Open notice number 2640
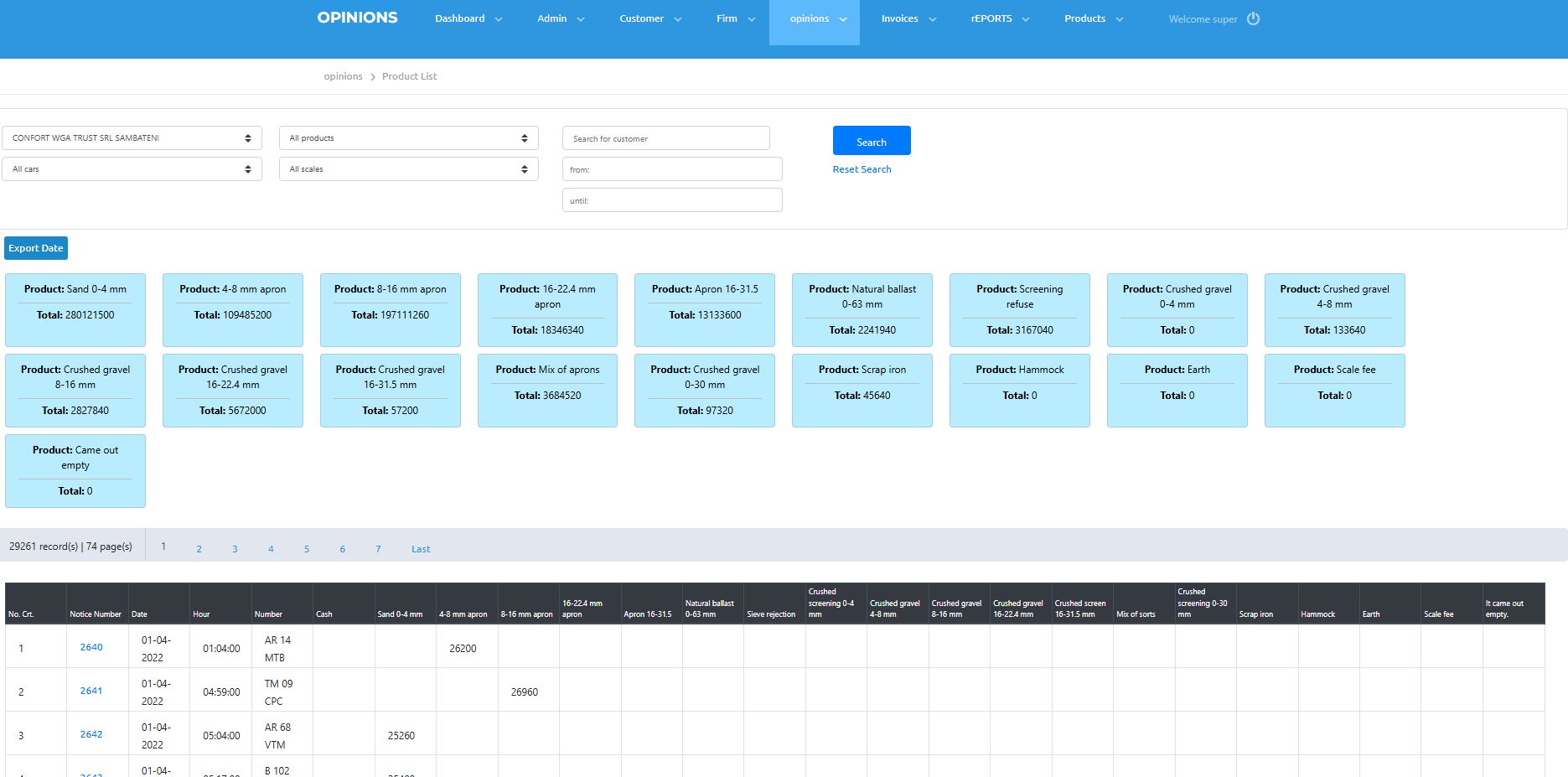 coord(91,647)
